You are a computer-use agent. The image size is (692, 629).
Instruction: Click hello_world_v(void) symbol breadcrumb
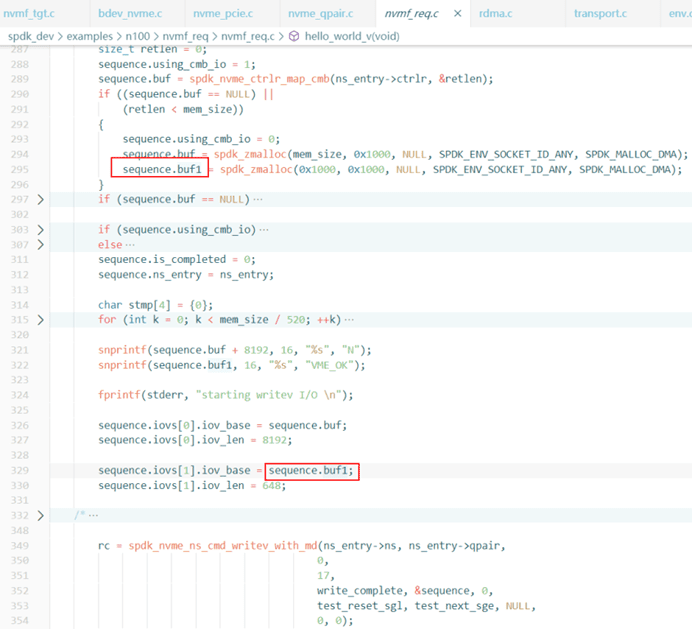click(x=352, y=36)
